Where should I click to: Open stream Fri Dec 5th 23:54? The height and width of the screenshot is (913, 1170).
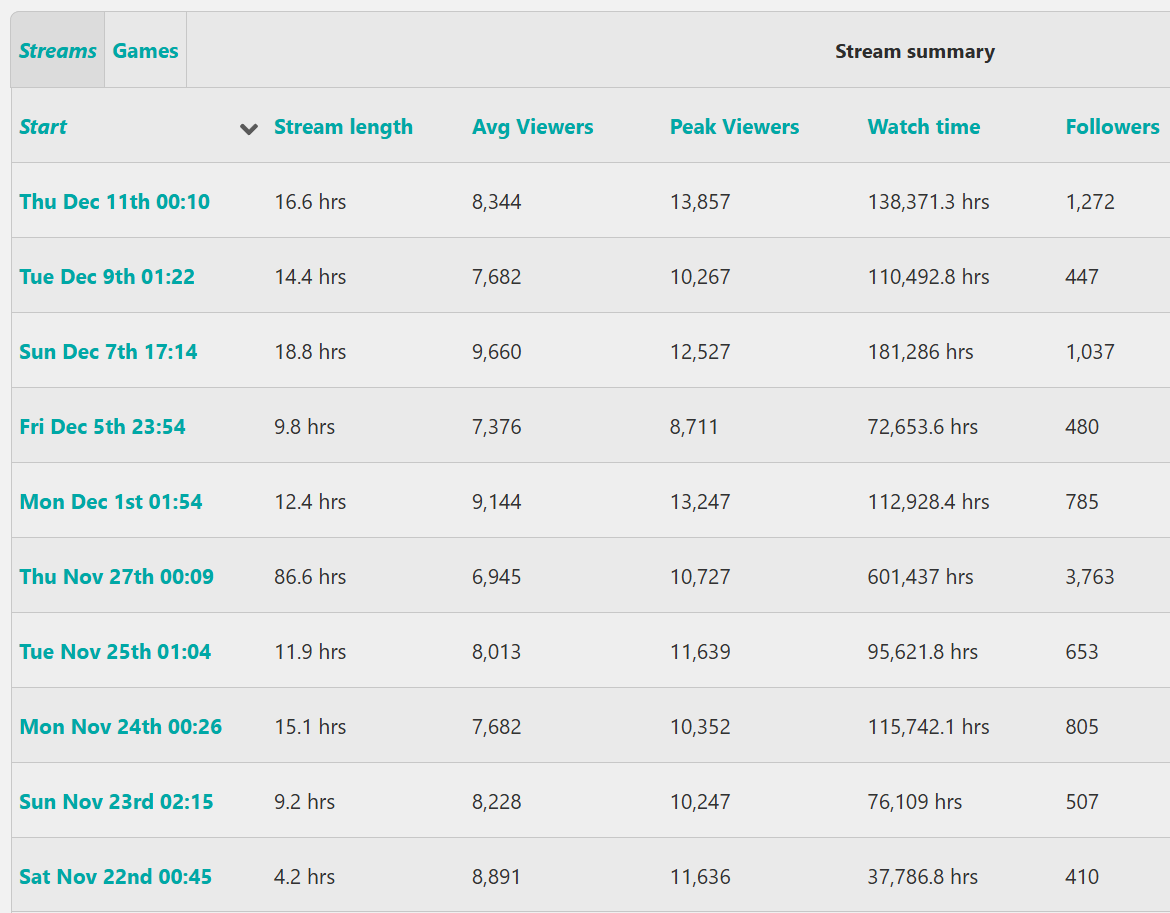102,427
